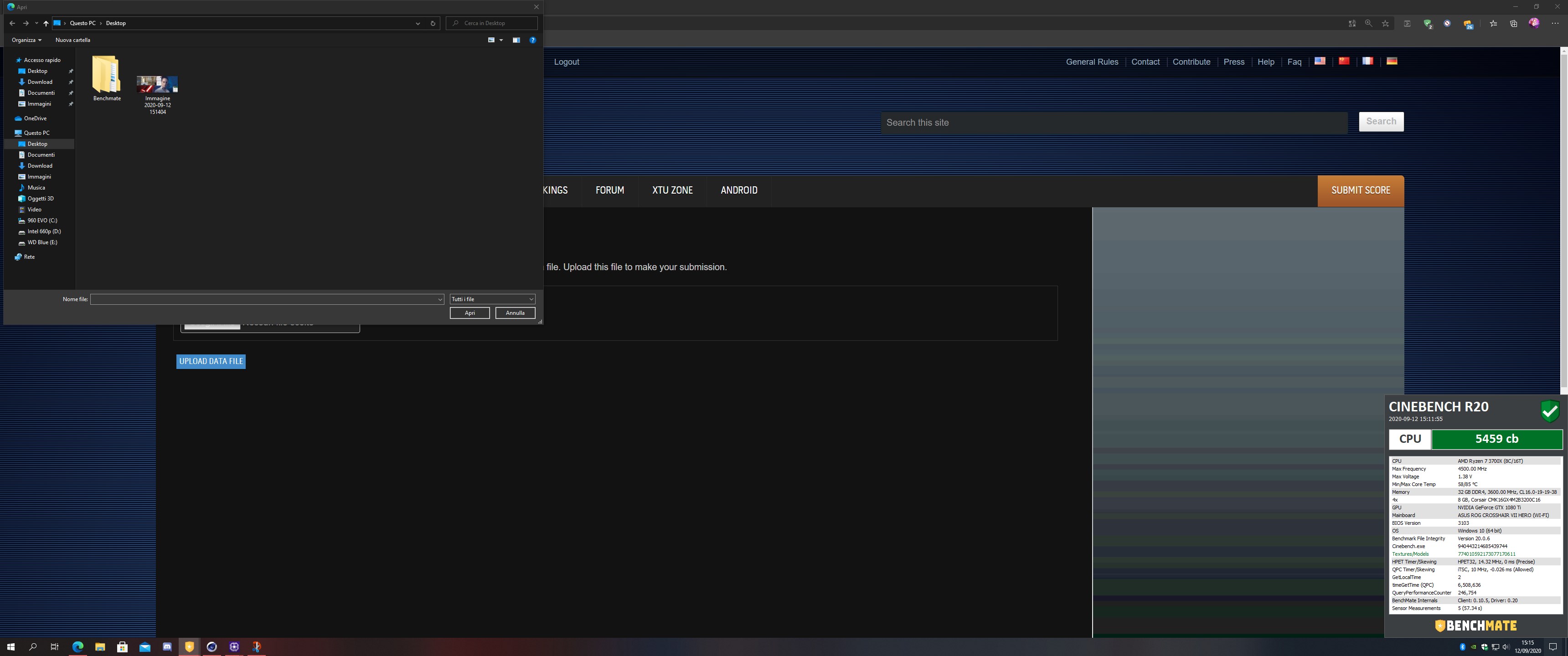Open the General Rules link

(1092, 62)
